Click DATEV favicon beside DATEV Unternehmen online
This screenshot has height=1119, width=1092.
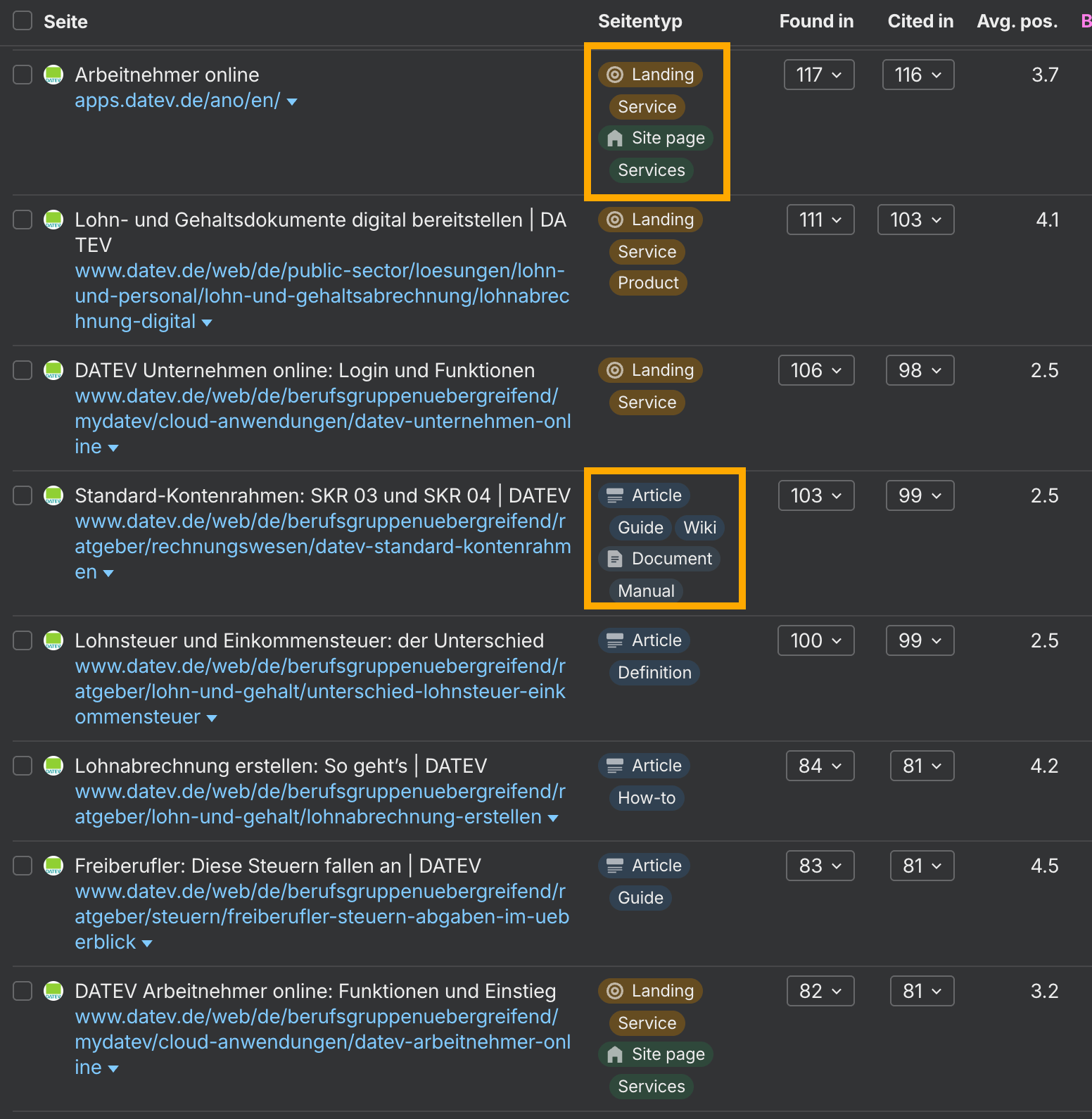pos(53,370)
